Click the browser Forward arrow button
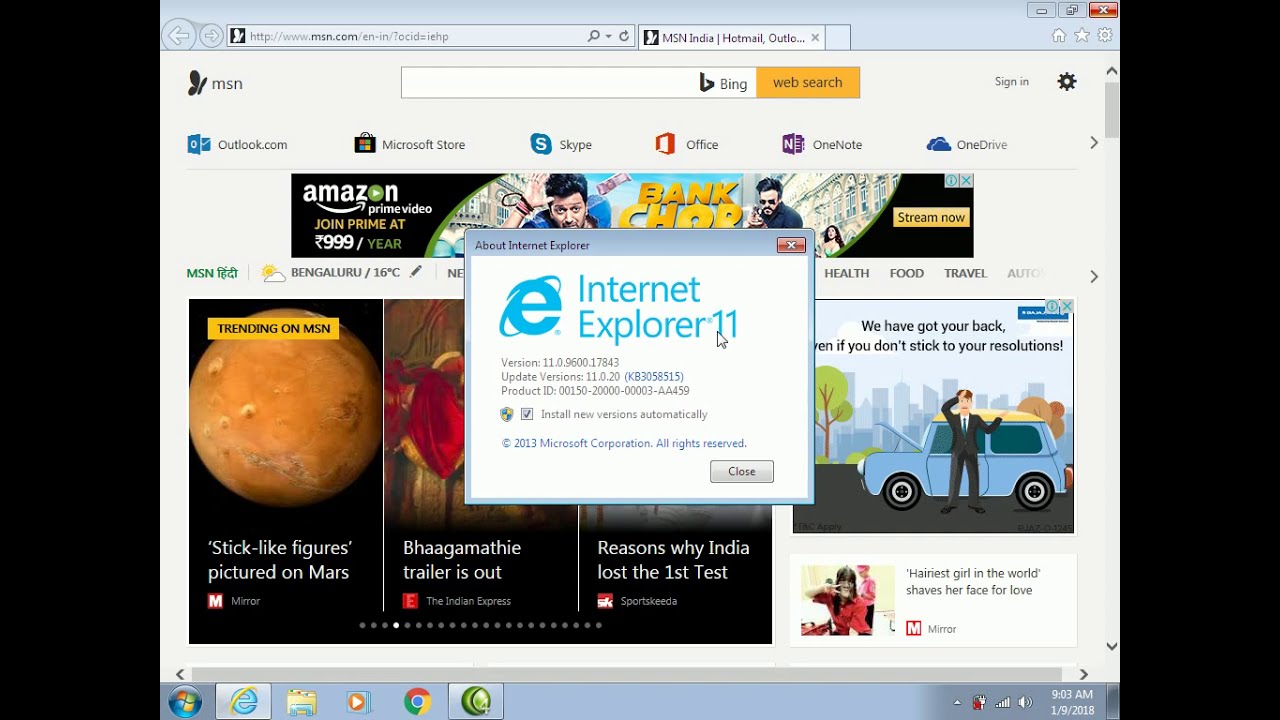This screenshot has width=1280, height=720. coord(211,36)
